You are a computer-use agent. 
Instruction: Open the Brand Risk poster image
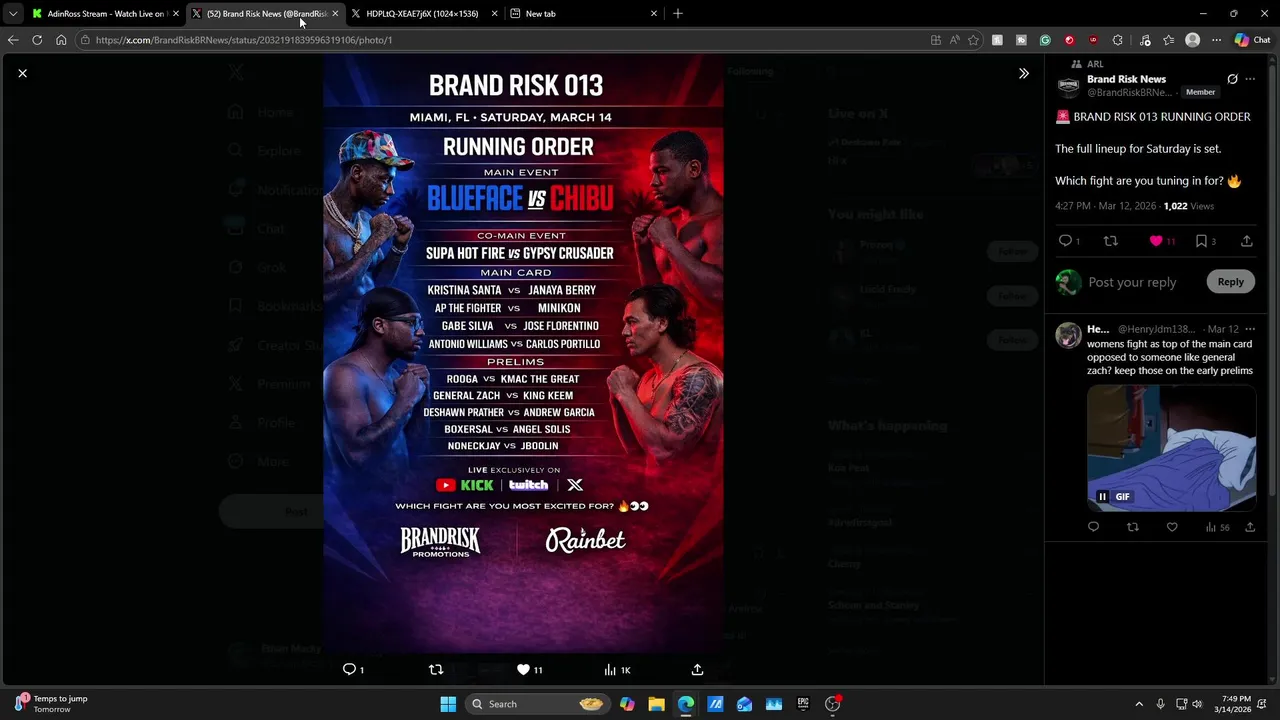(x=523, y=353)
